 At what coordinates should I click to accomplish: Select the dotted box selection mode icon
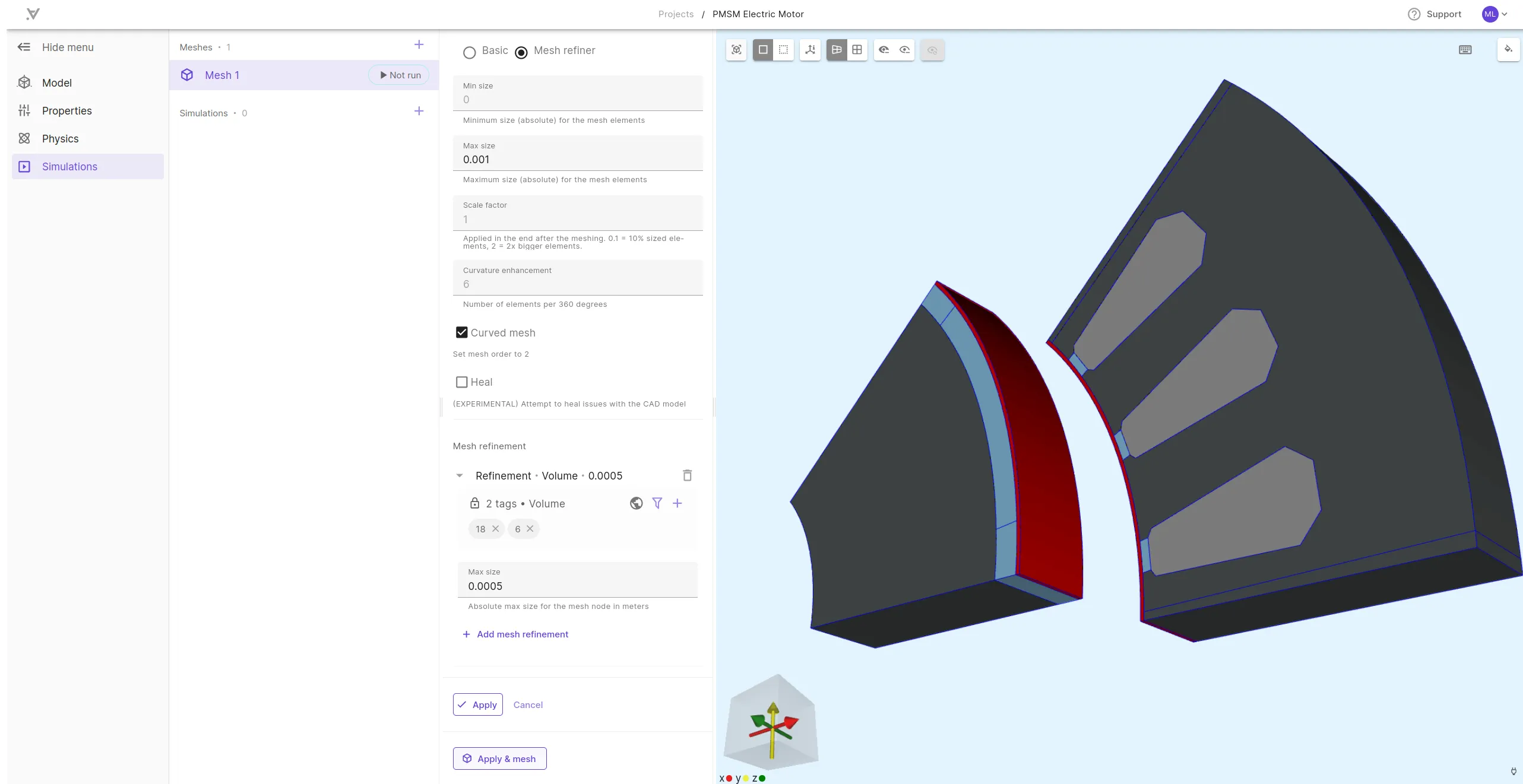tap(783, 50)
